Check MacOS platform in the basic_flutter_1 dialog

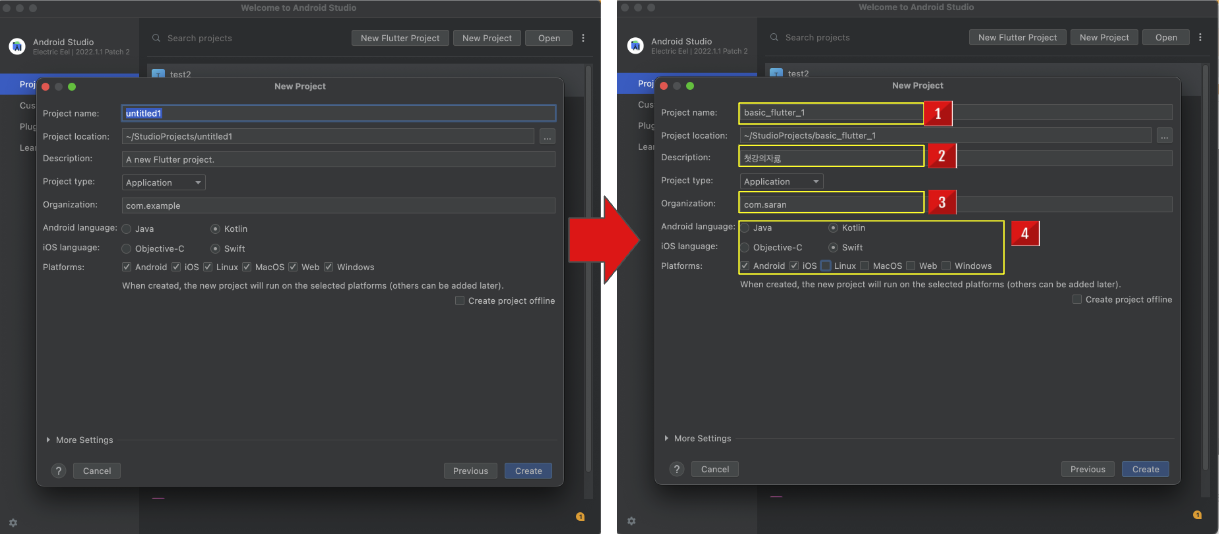[864, 266]
